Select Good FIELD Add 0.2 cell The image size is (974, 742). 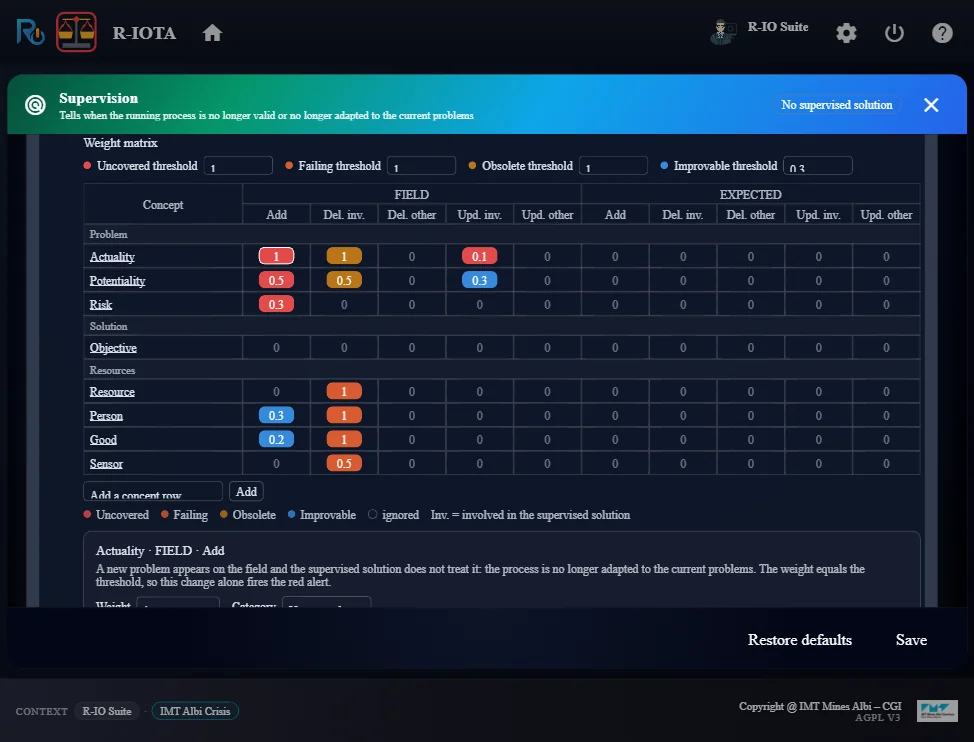pos(276,440)
